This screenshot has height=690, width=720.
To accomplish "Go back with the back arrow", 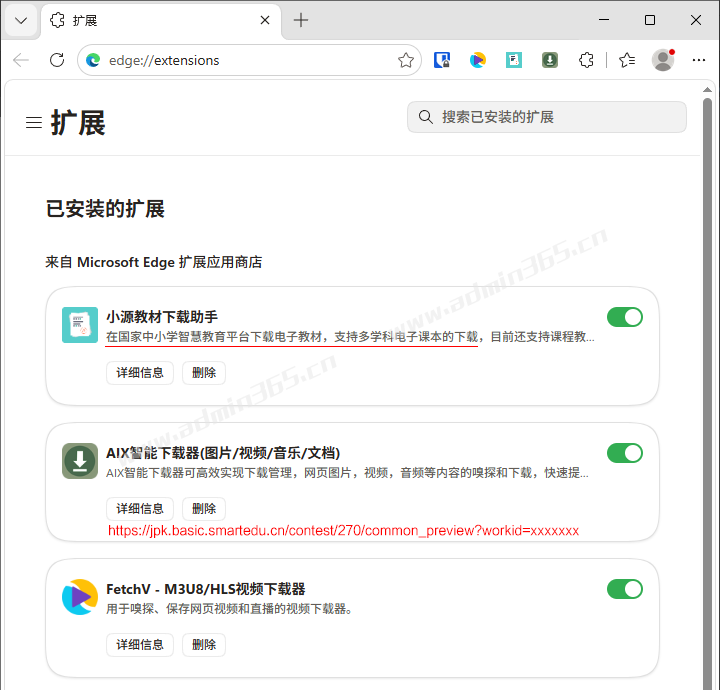I will tap(21, 60).
